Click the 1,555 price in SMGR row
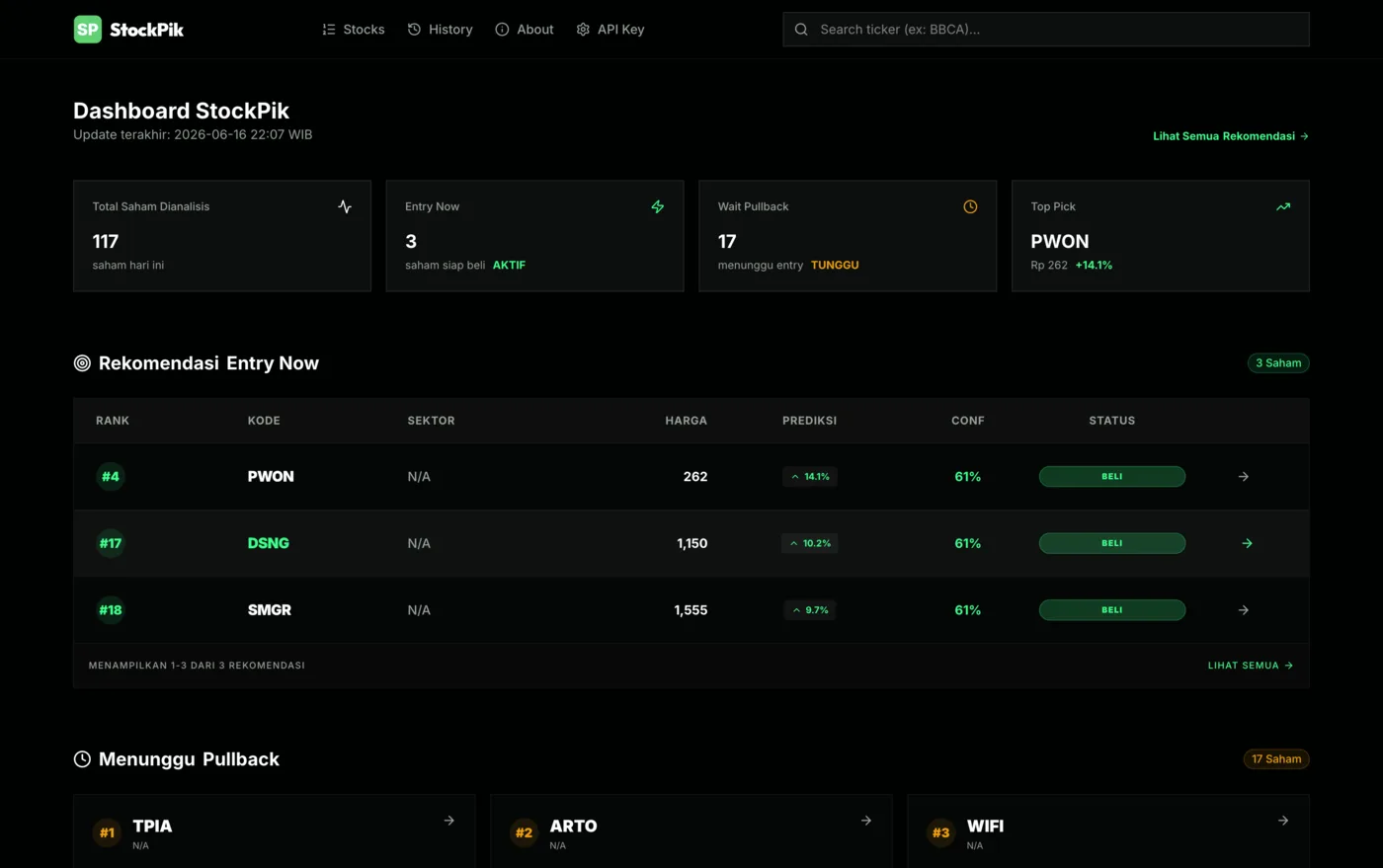 click(x=691, y=610)
